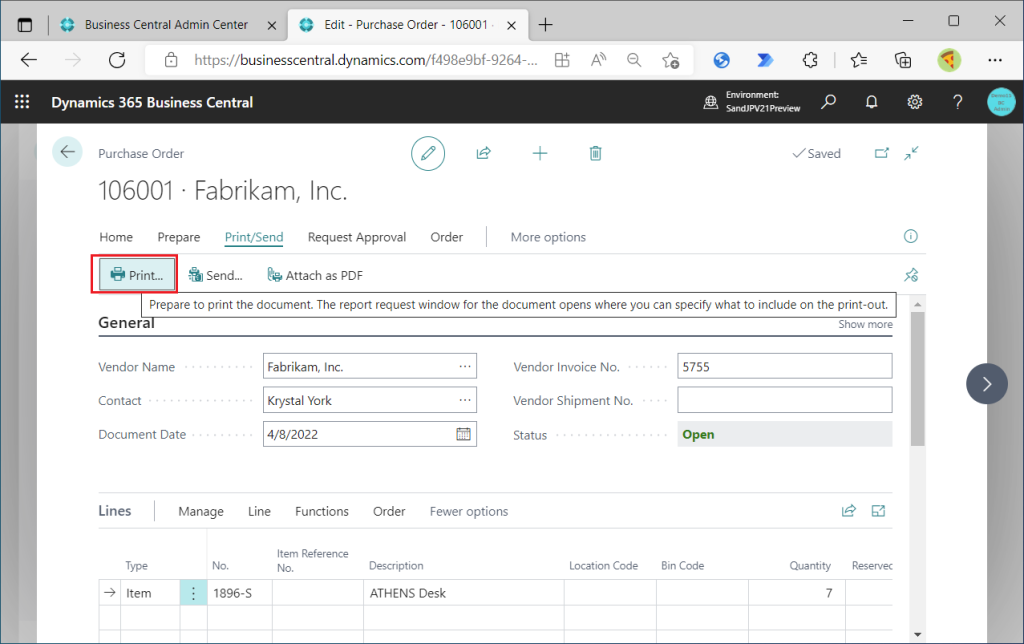Image resolution: width=1024 pixels, height=644 pixels.
Task: Open browser extensions puzzle icon
Action: click(810, 60)
